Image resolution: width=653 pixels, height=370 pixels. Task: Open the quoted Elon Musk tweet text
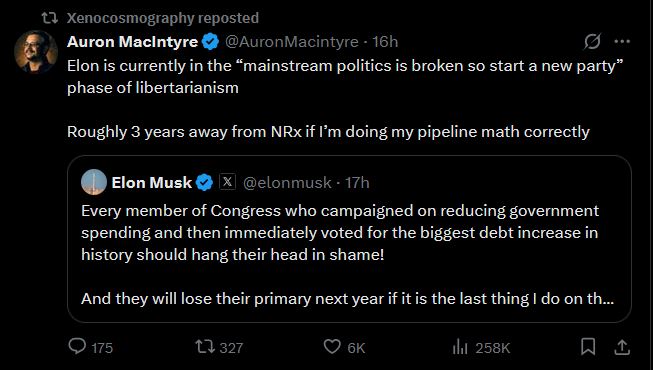tap(347, 255)
